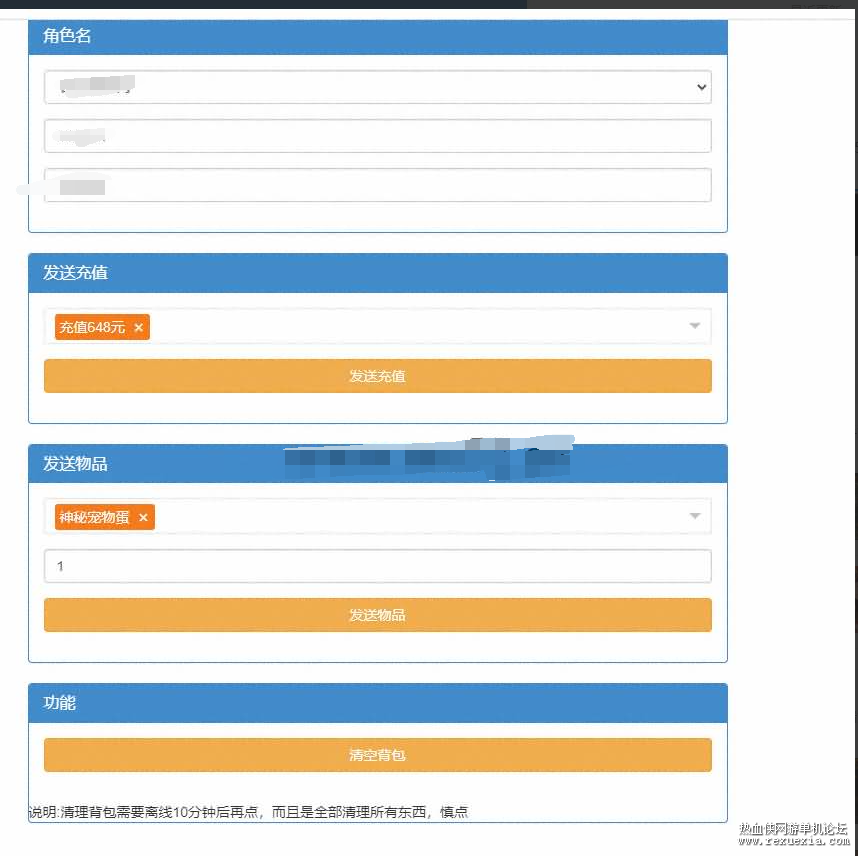858x856 pixels.
Task: Click the 清空背包 button
Action: (x=377, y=755)
